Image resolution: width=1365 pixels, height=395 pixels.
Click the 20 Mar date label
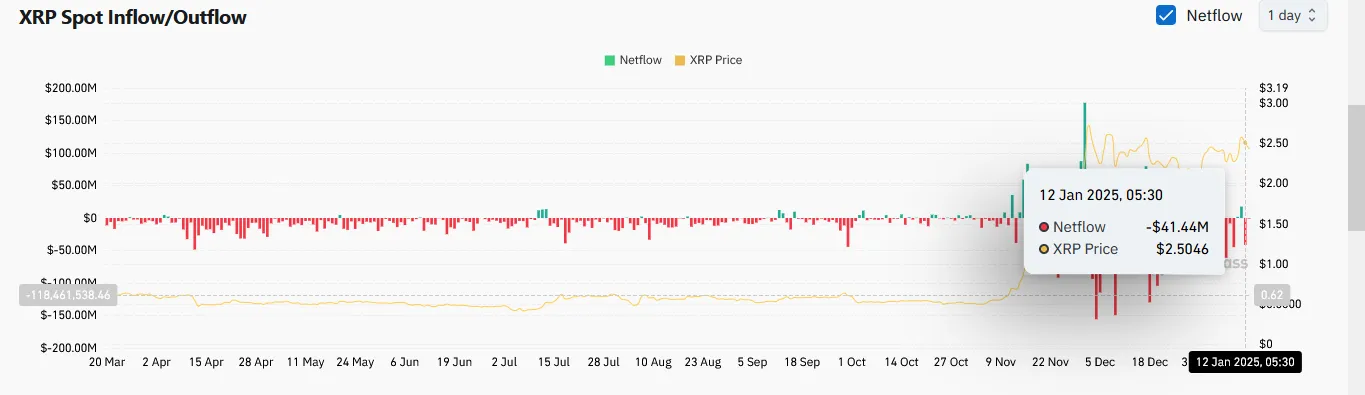point(107,362)
